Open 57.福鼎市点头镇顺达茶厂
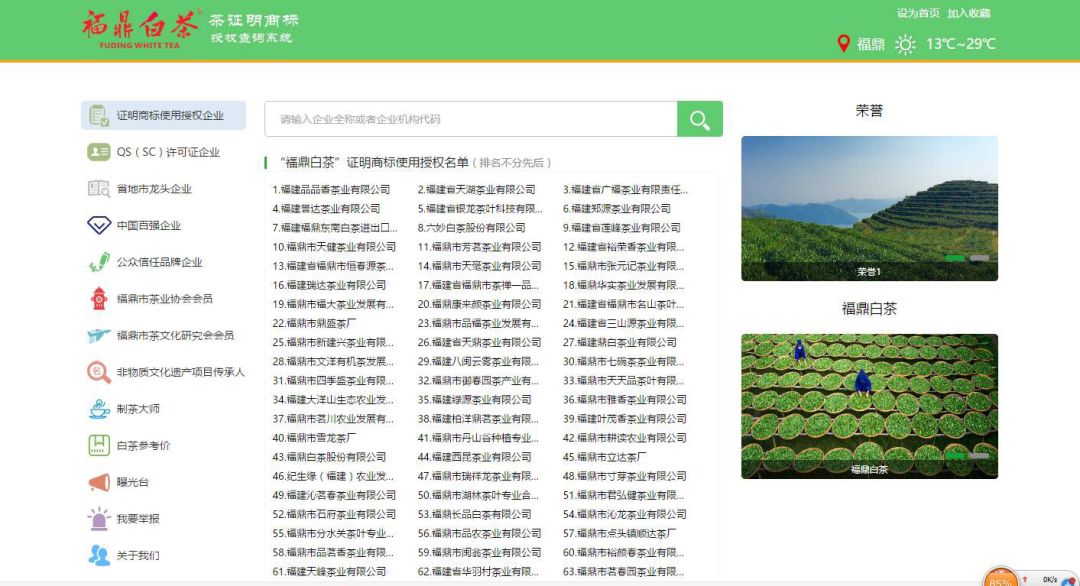The height and width of the screenshot is (586, 1080). pyautogui.click(x=620, y=533)
